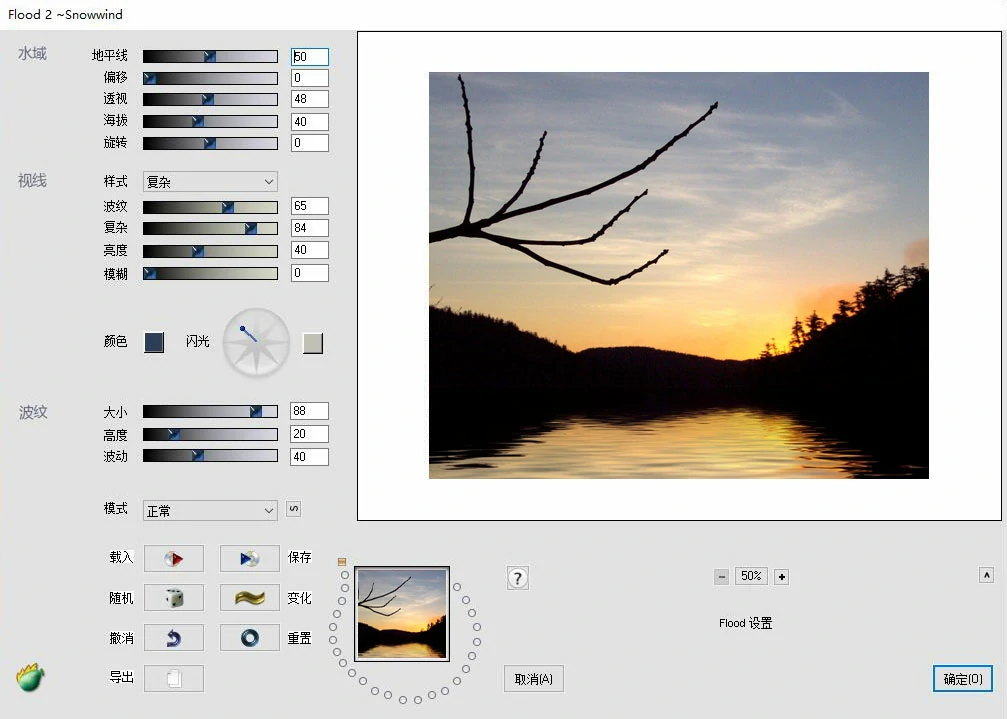Viewport: 1007px width, 719px height.
Task: Click the 透视 perspective slider
Action: coord(210,100)
